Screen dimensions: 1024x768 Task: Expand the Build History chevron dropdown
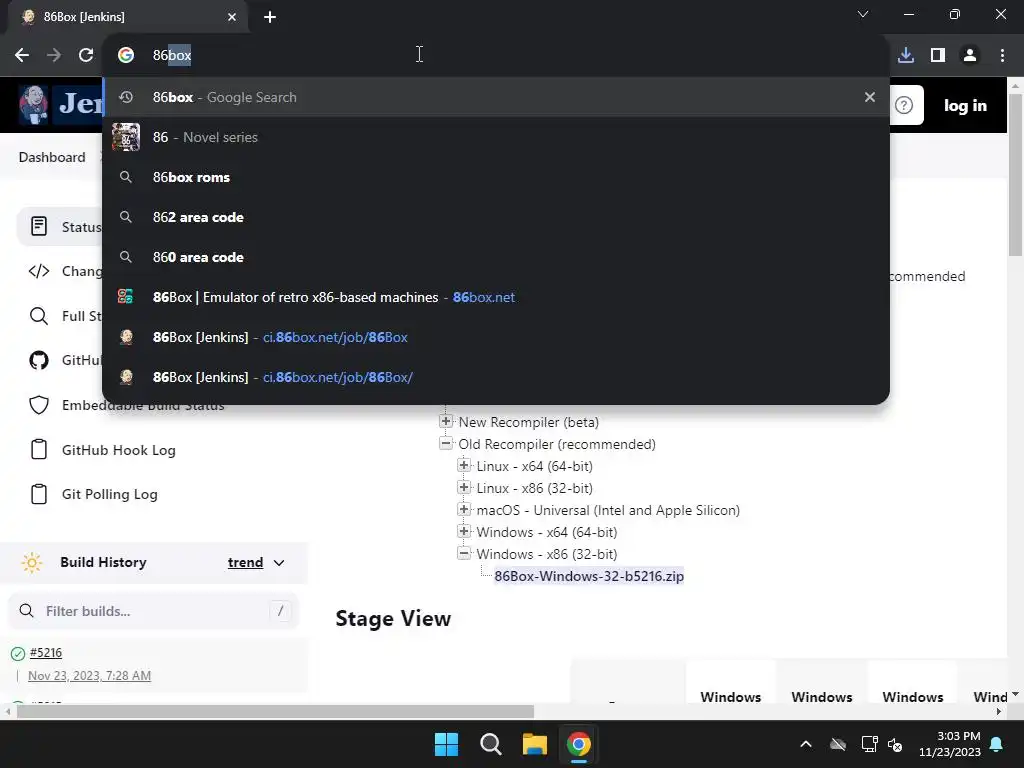(279, 562)
